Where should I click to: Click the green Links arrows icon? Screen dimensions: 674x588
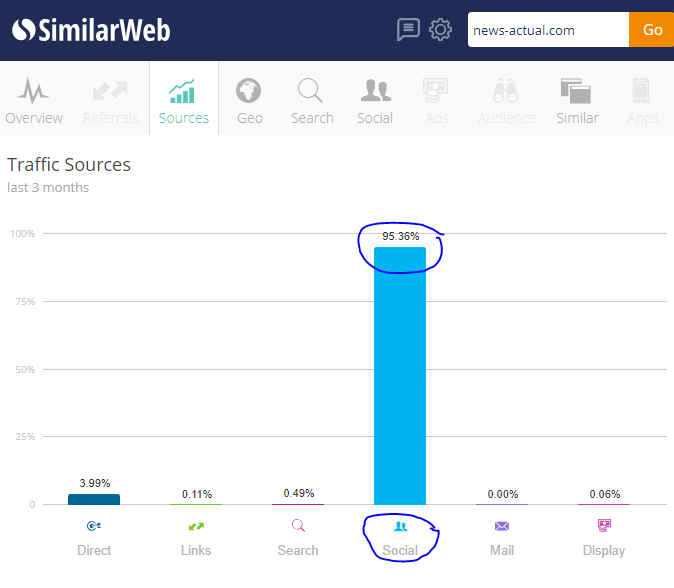pyautogui.click(x=196, y=526)
